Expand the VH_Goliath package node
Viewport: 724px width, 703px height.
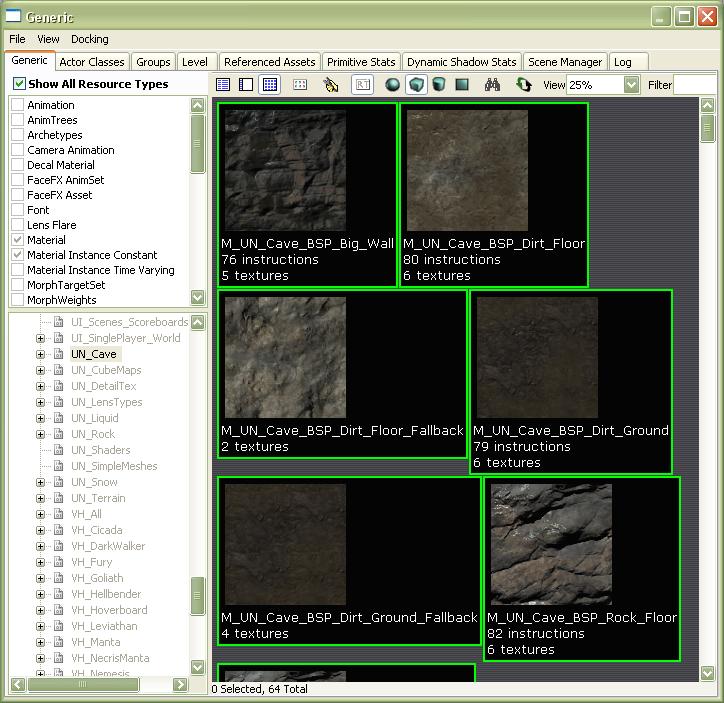coord(41,578)
